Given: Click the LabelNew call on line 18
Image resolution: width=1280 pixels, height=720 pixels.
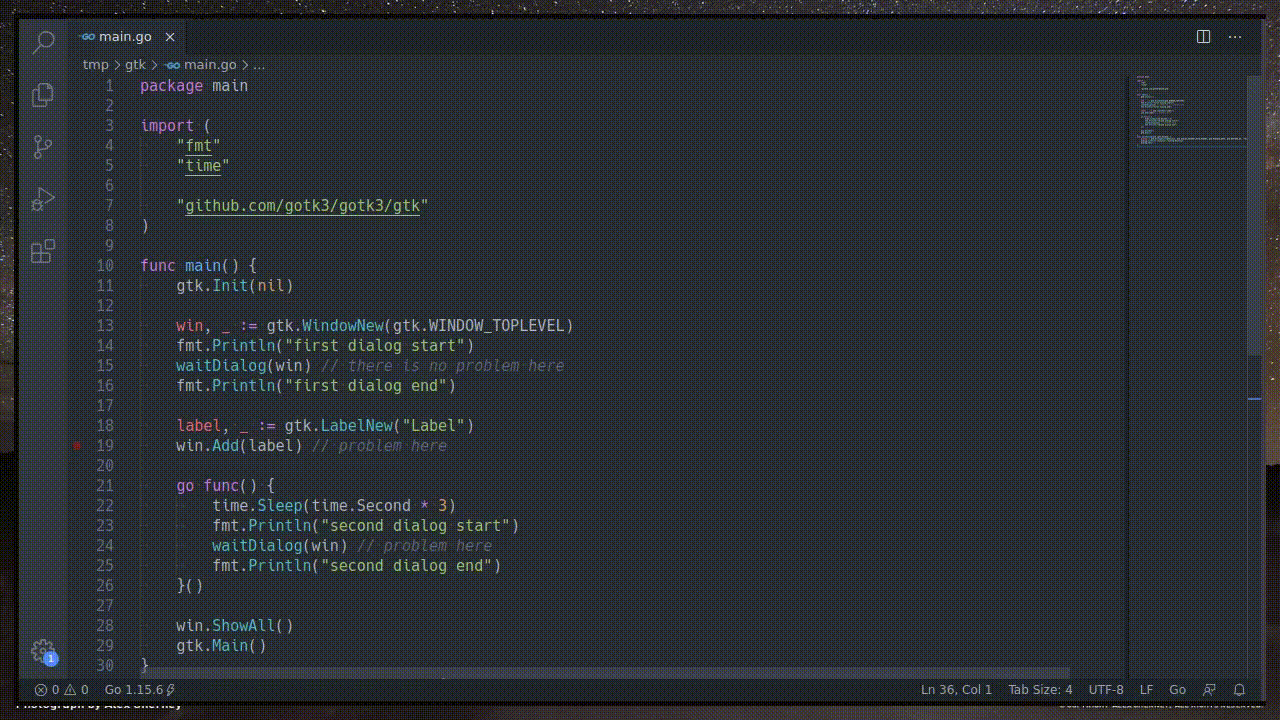Looking at the screenshot, I should [x=356, y=426].
